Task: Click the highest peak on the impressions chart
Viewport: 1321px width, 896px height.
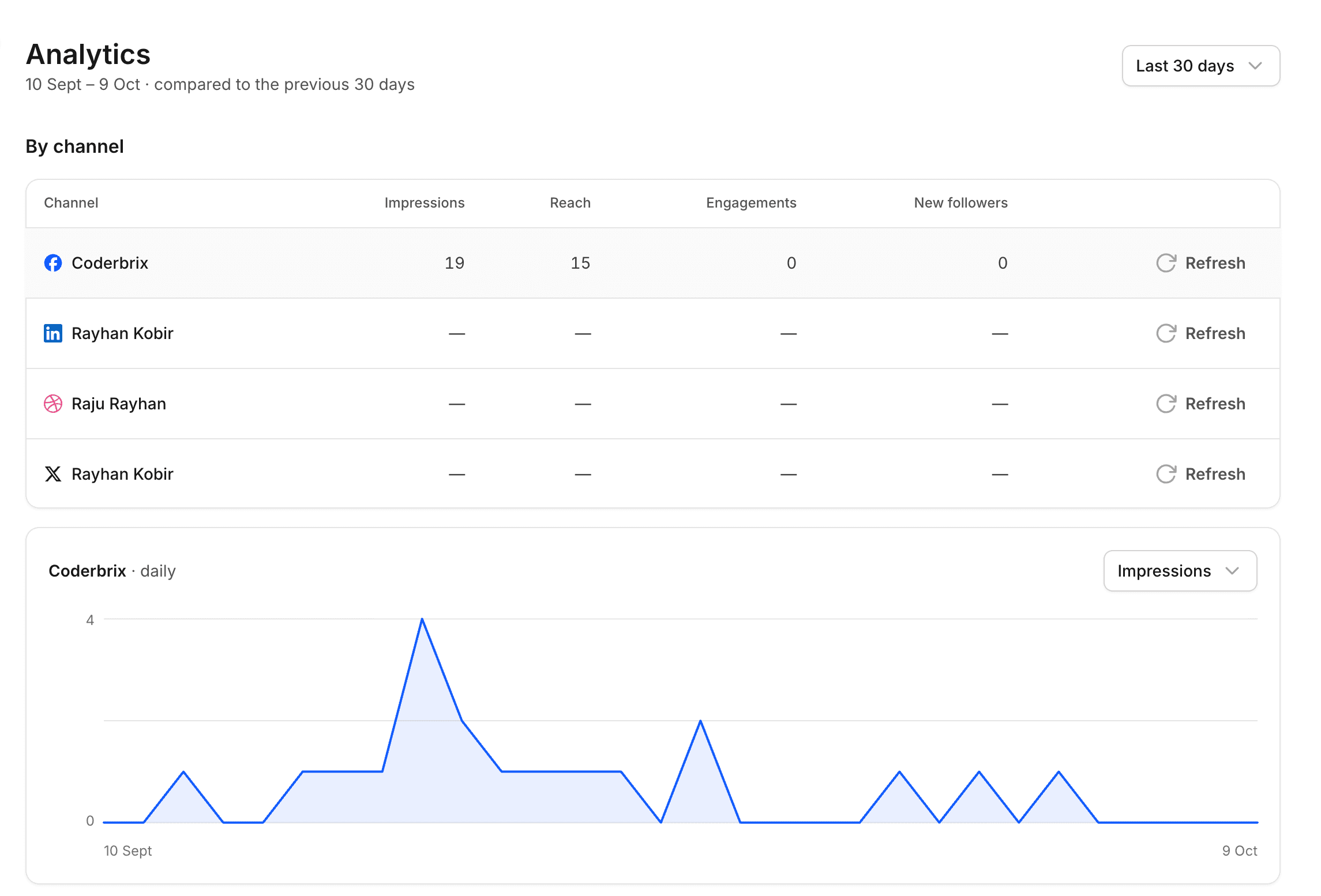Action: (422, 619)
